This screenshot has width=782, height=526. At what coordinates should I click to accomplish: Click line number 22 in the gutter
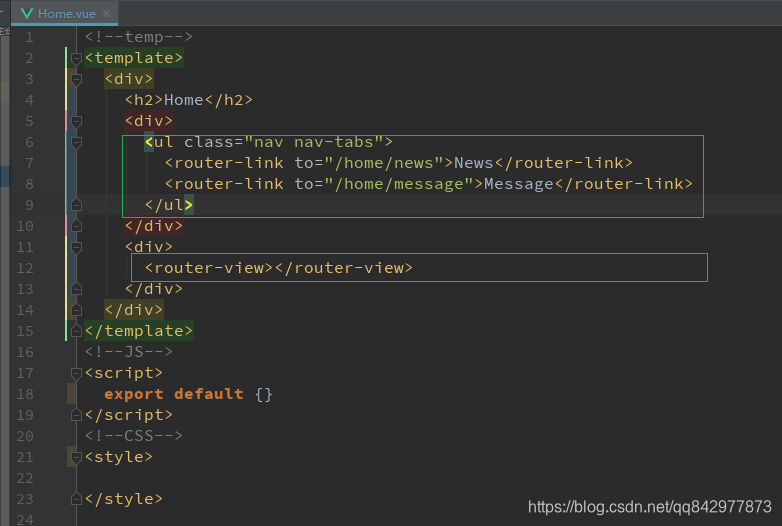point(25,479)
